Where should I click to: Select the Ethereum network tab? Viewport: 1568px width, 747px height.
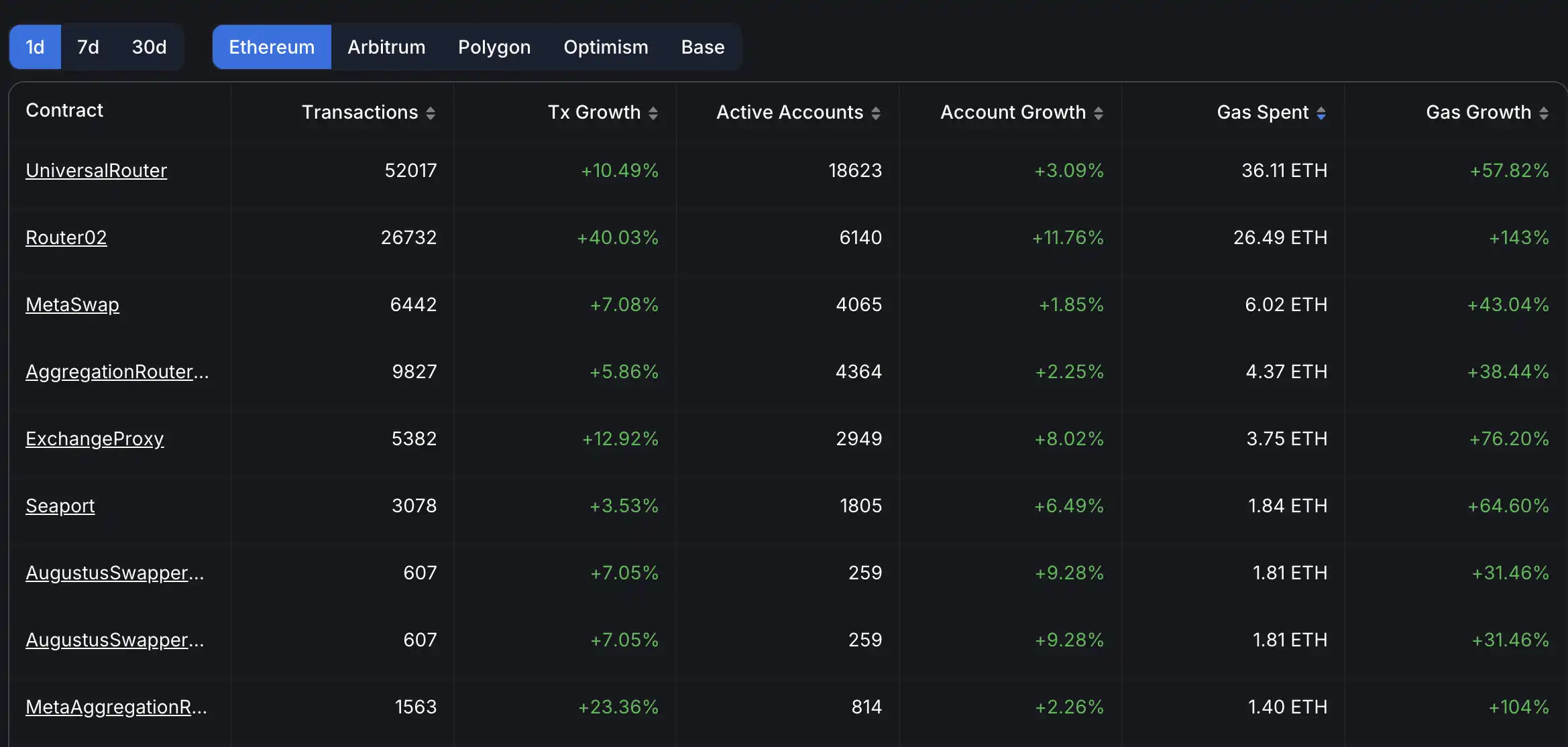click(272, 47)
